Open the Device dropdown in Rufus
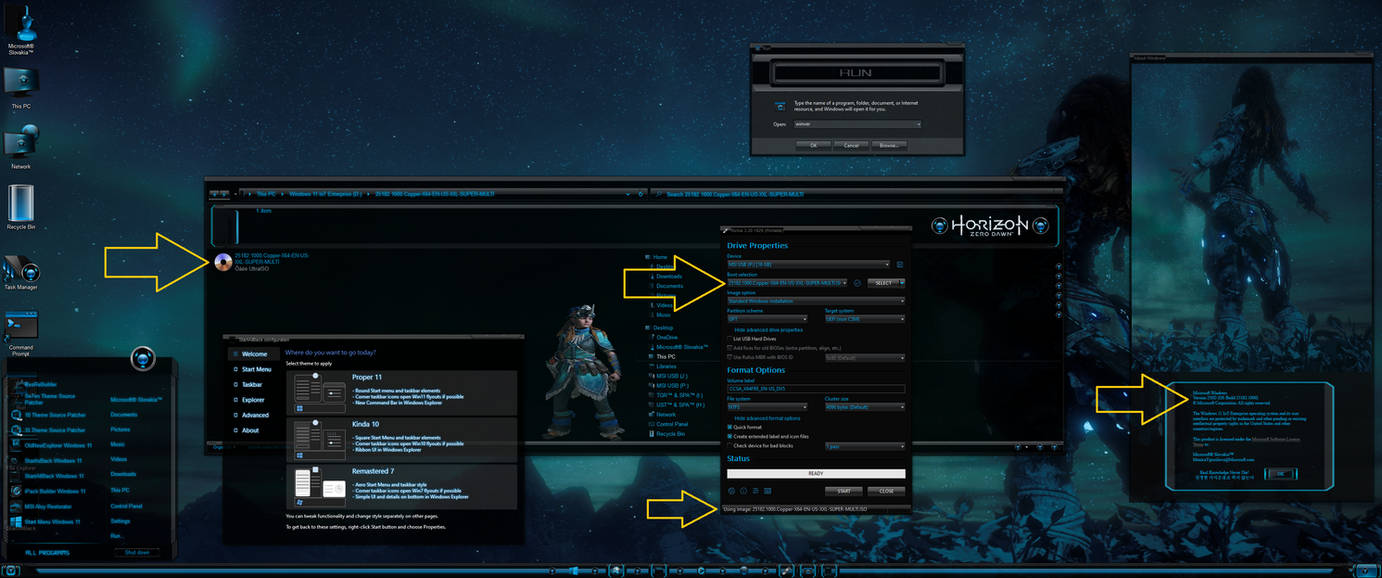 pyautogui.click(x=809, y=264)
